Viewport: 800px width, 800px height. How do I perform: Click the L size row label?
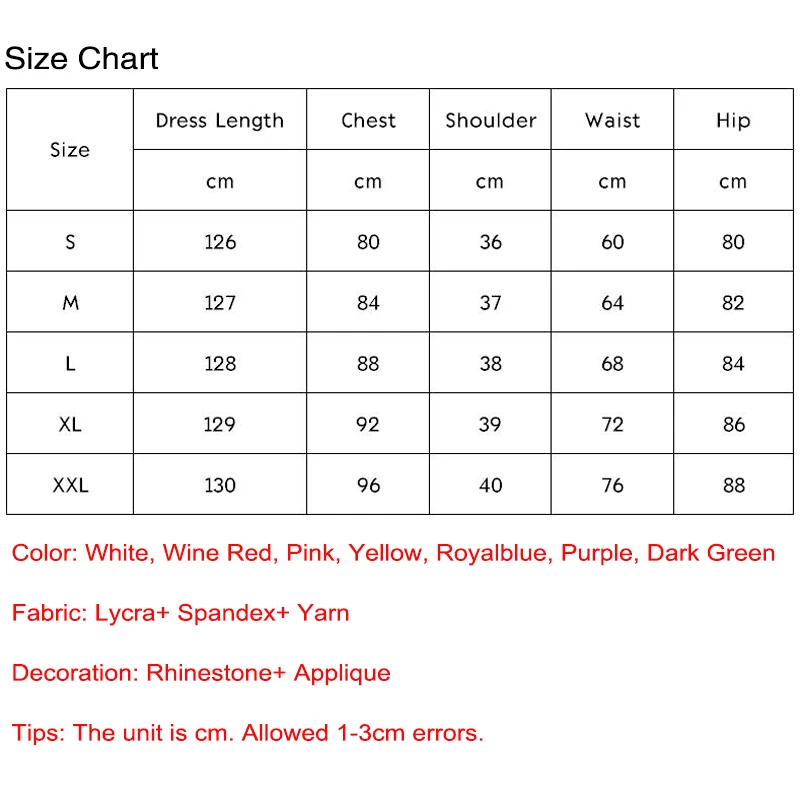point(70,363)
